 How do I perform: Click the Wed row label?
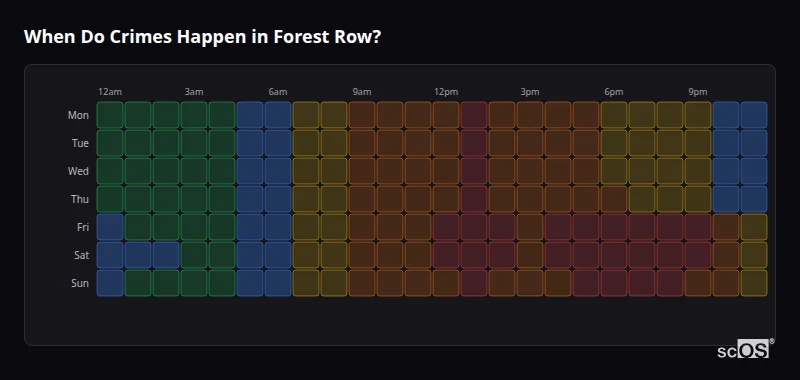tap(78, 171)
